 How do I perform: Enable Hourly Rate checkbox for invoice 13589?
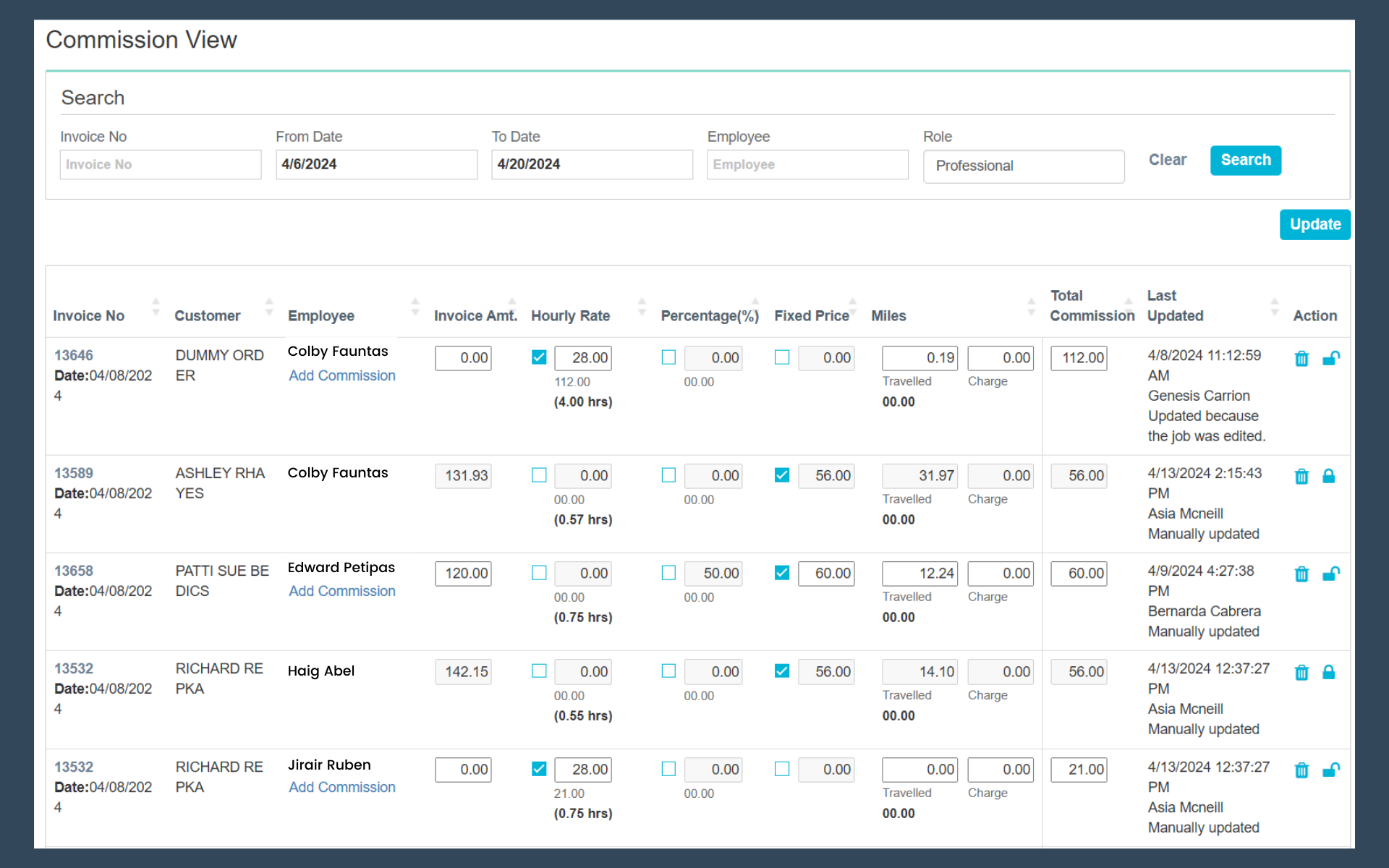[539, 475]
